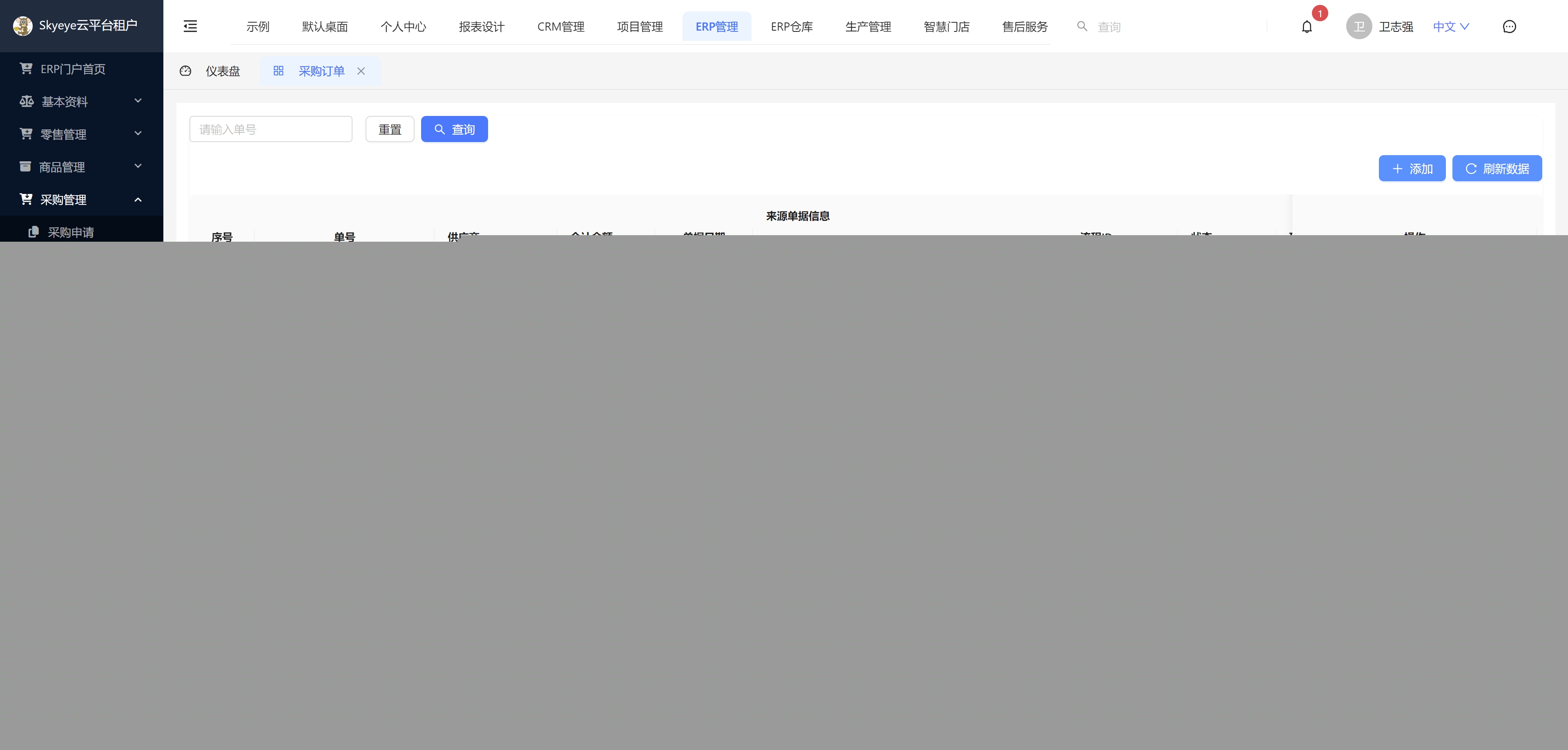Click the Skyeye platform logo
The width and height of the screenshot is (1568, 750).
22,26
